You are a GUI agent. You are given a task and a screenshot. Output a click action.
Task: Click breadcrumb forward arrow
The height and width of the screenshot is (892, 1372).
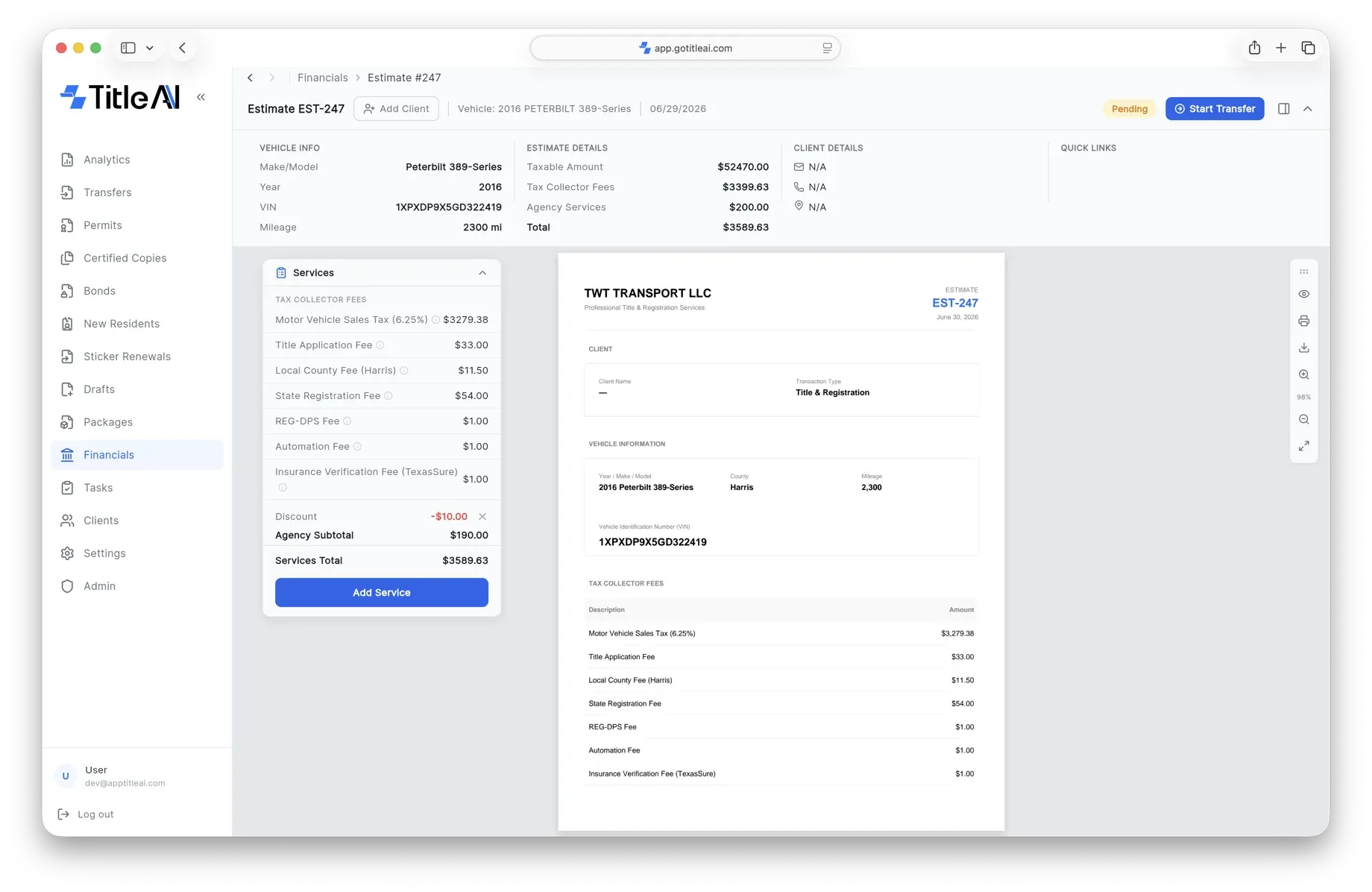(x=272, y=78)
